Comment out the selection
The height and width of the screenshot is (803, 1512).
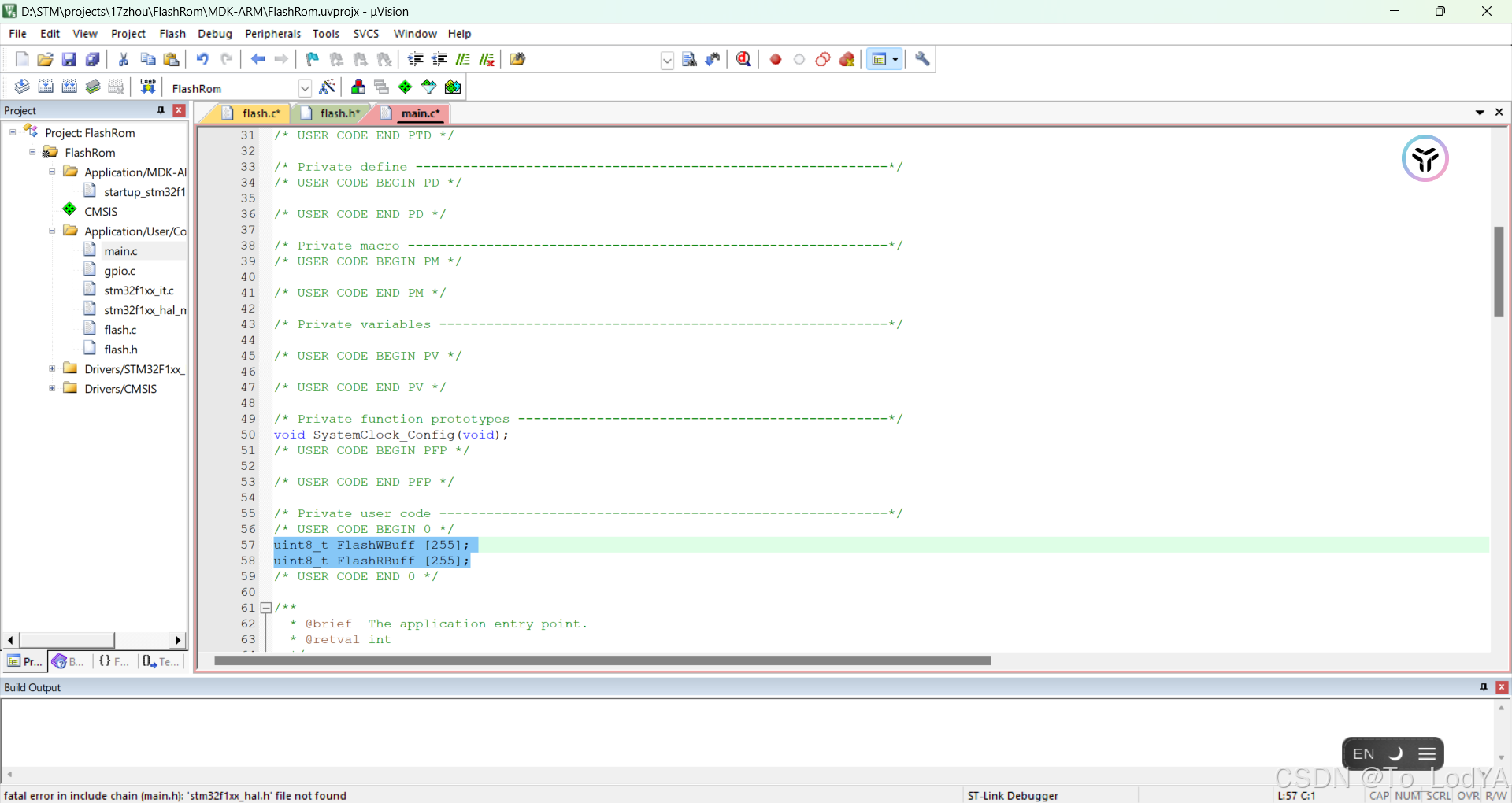(463, 59)
